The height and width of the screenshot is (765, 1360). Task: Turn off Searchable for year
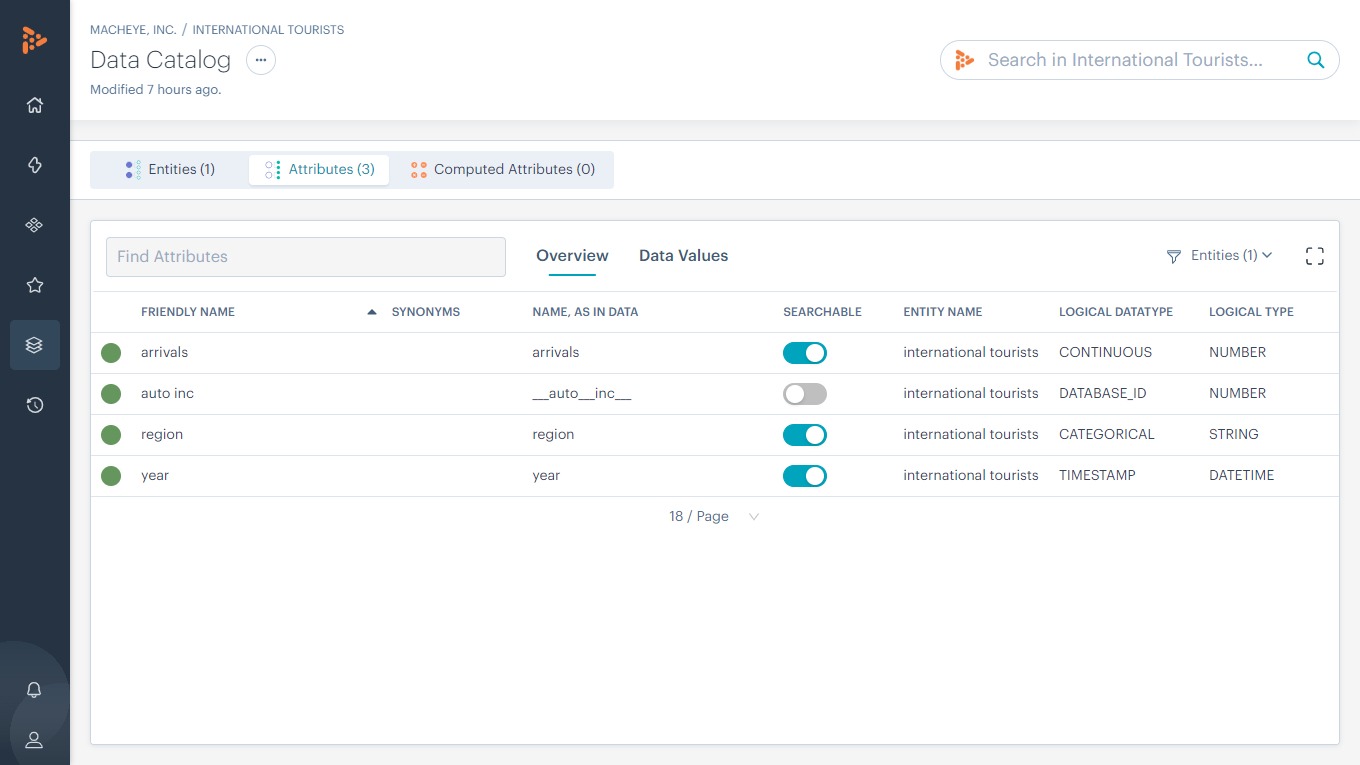[x=805, y=476]
